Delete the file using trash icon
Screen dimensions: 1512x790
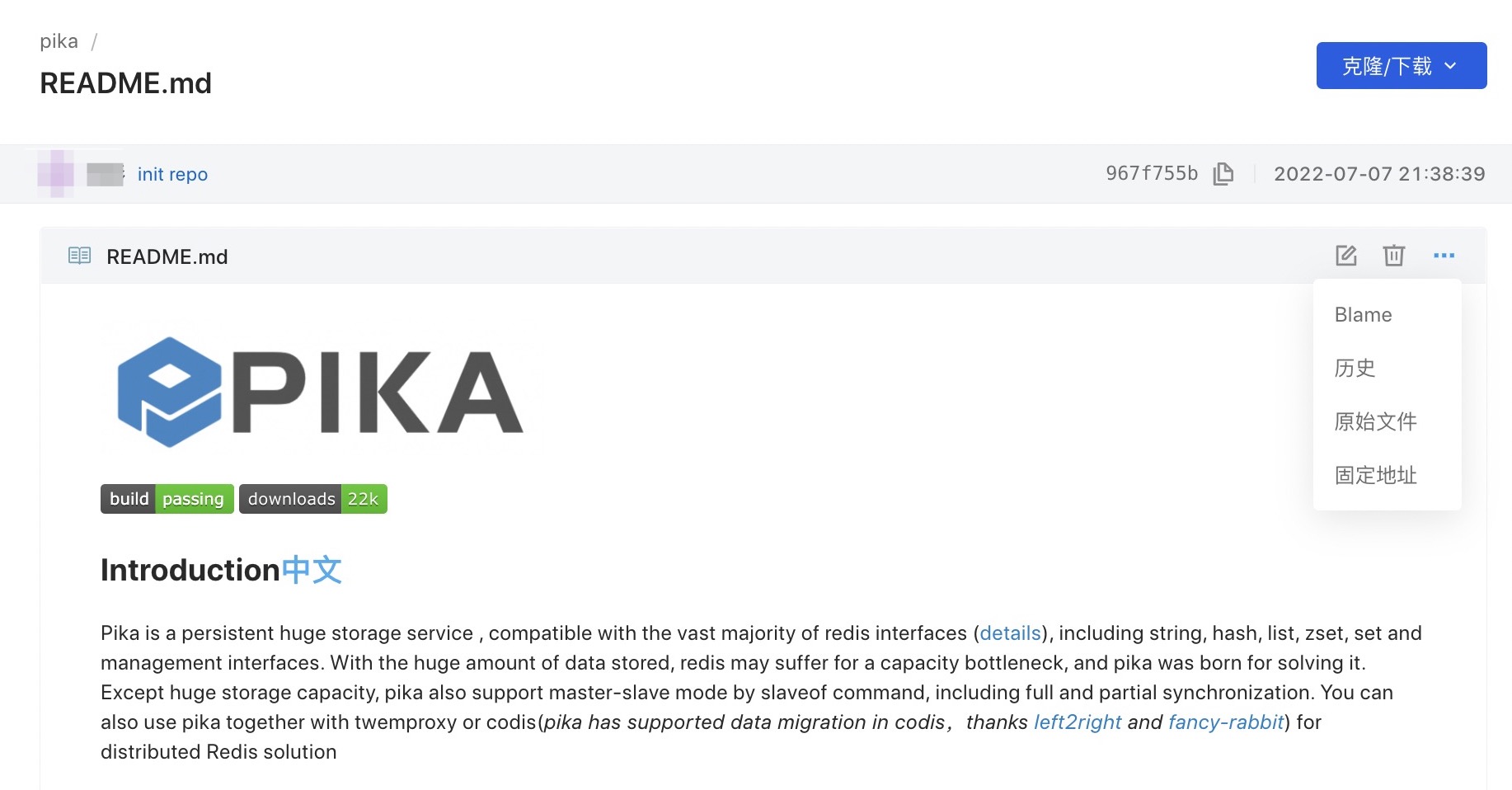click(x=1393, y=256)
